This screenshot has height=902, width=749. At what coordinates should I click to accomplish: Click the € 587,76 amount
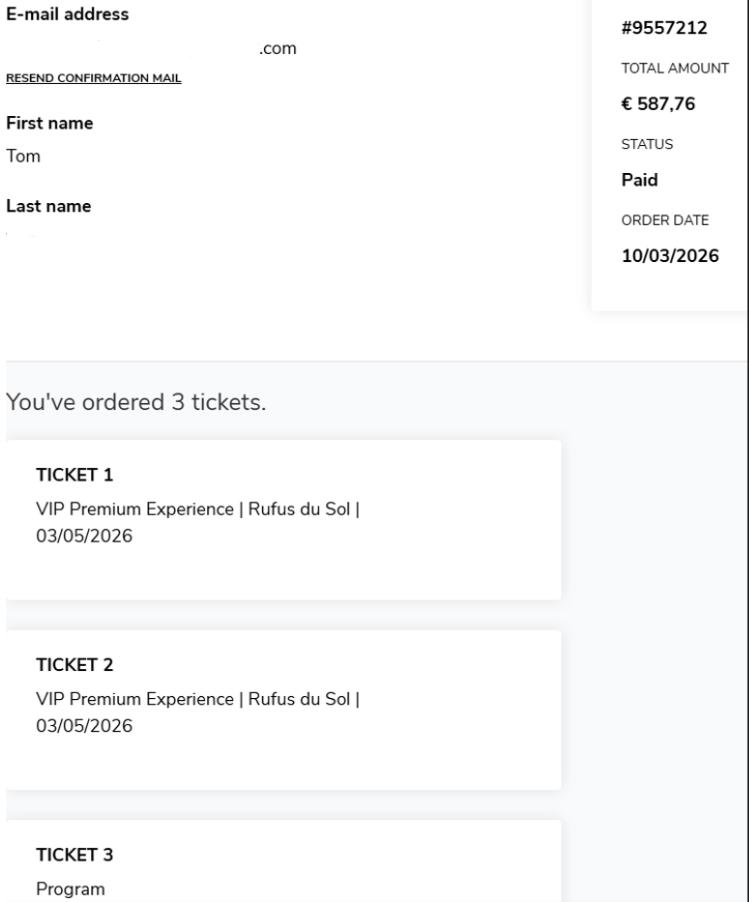(x=657, y=105)
